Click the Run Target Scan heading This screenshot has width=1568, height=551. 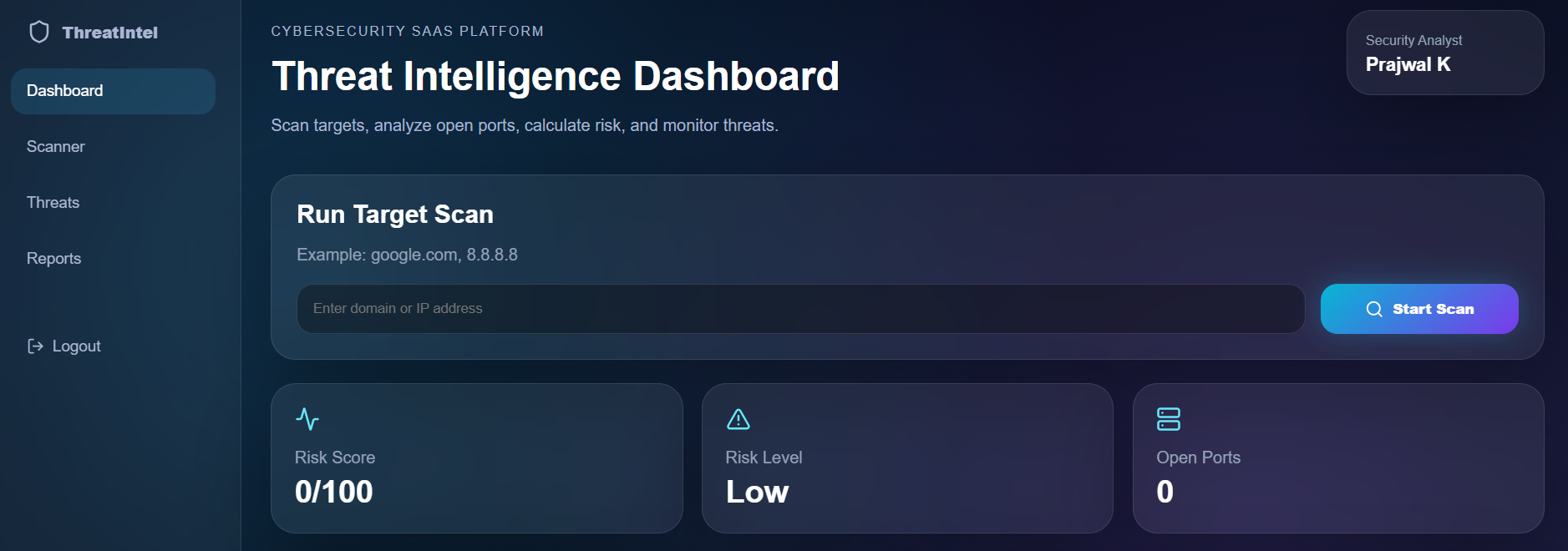395,215
